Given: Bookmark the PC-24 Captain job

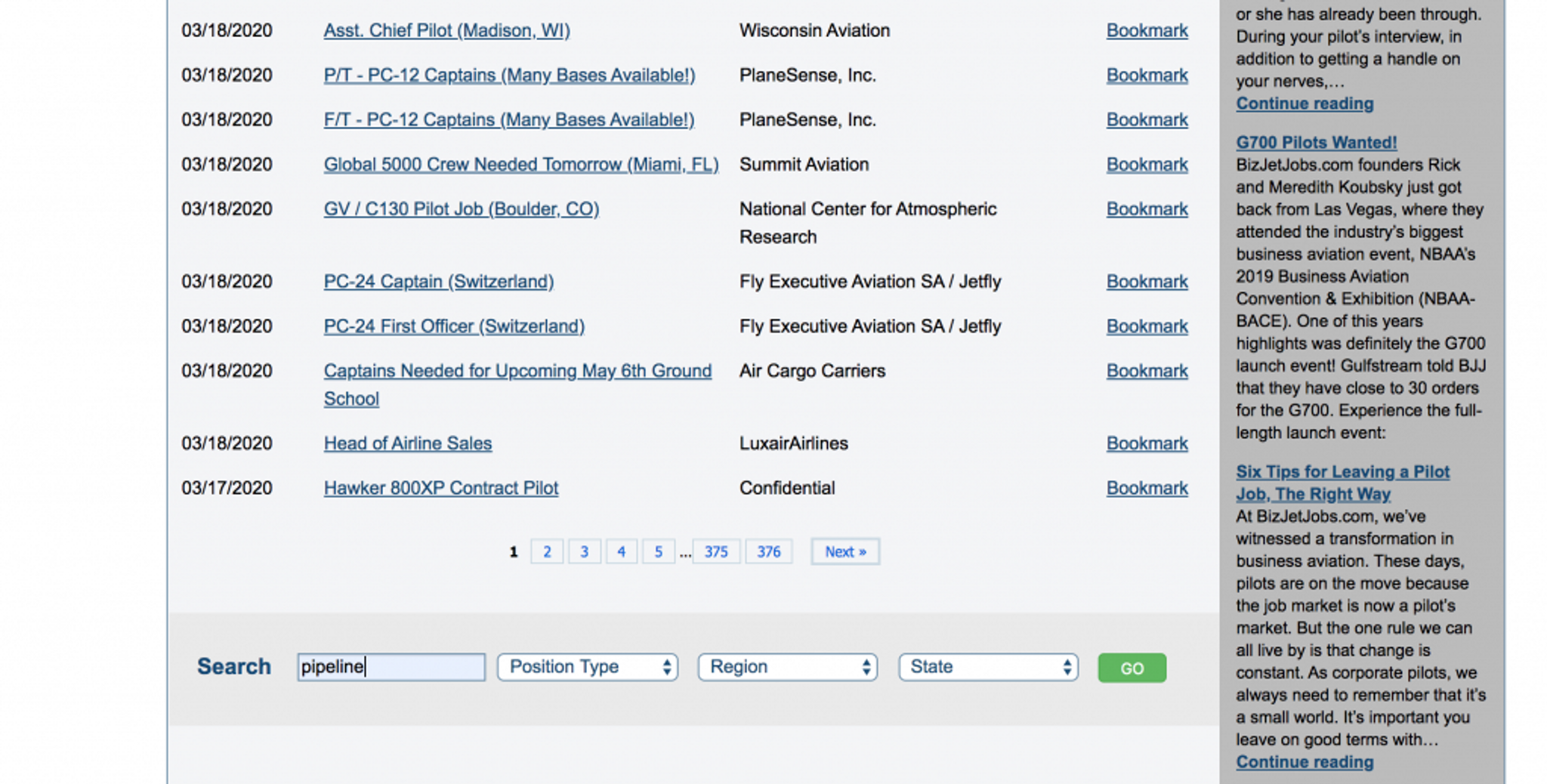Looking at the screenshot, I should point(1147,281).
